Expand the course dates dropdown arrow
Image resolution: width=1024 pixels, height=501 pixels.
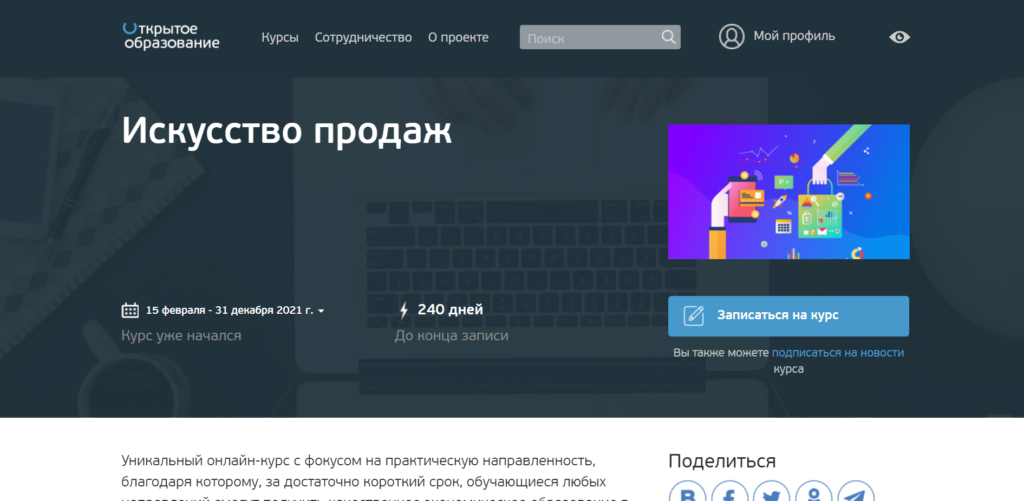321,311
